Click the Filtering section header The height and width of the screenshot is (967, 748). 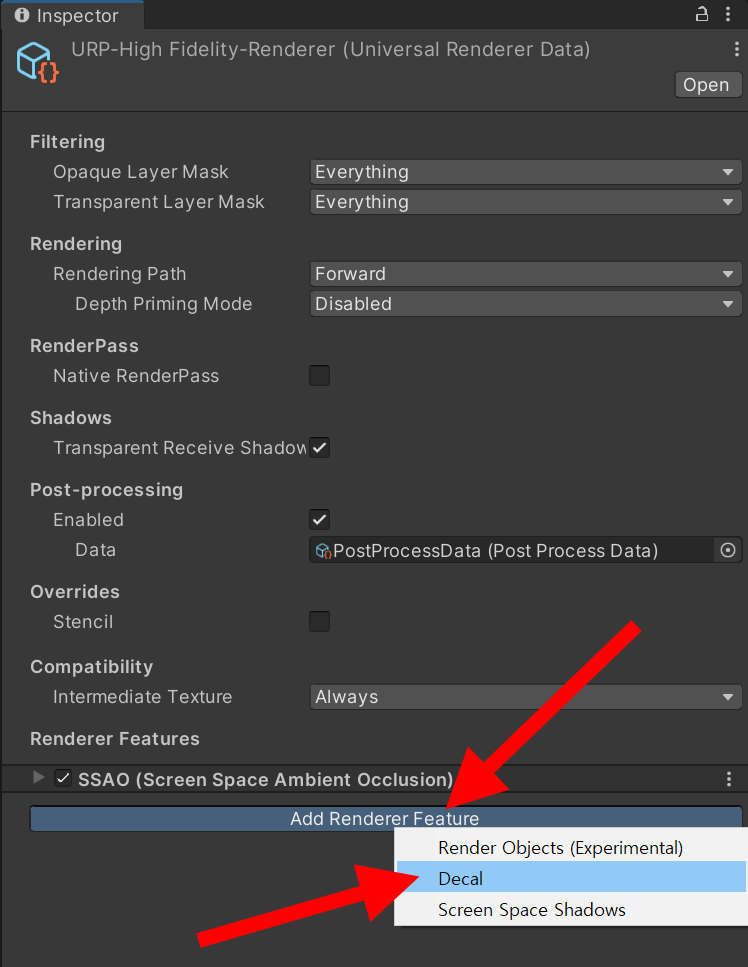point(68,142)
